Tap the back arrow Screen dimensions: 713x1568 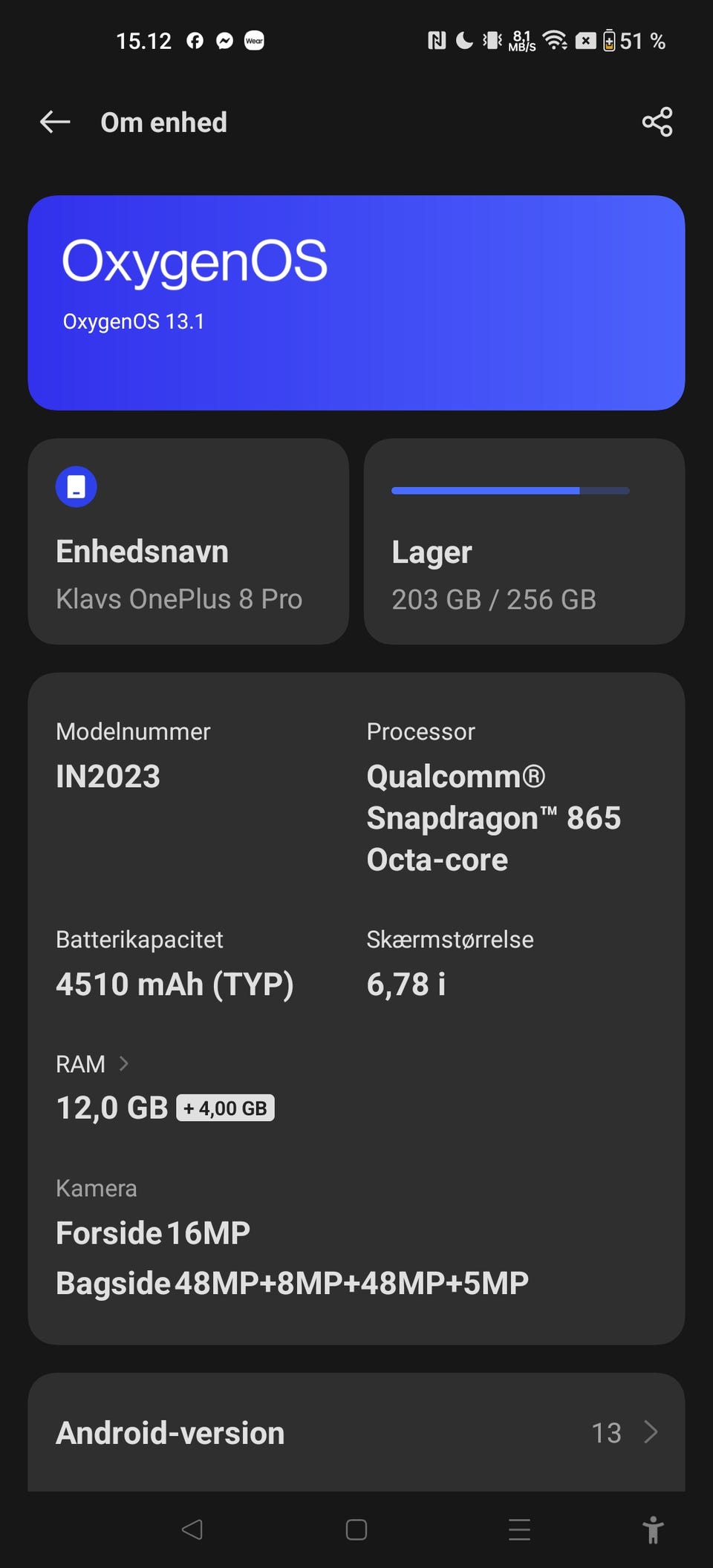point(55,122)
